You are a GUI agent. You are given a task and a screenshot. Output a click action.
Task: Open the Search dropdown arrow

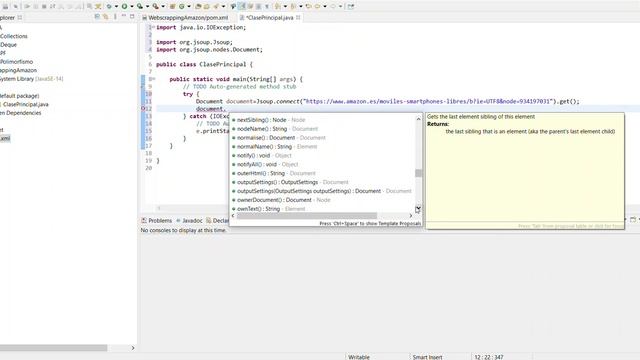223,7
